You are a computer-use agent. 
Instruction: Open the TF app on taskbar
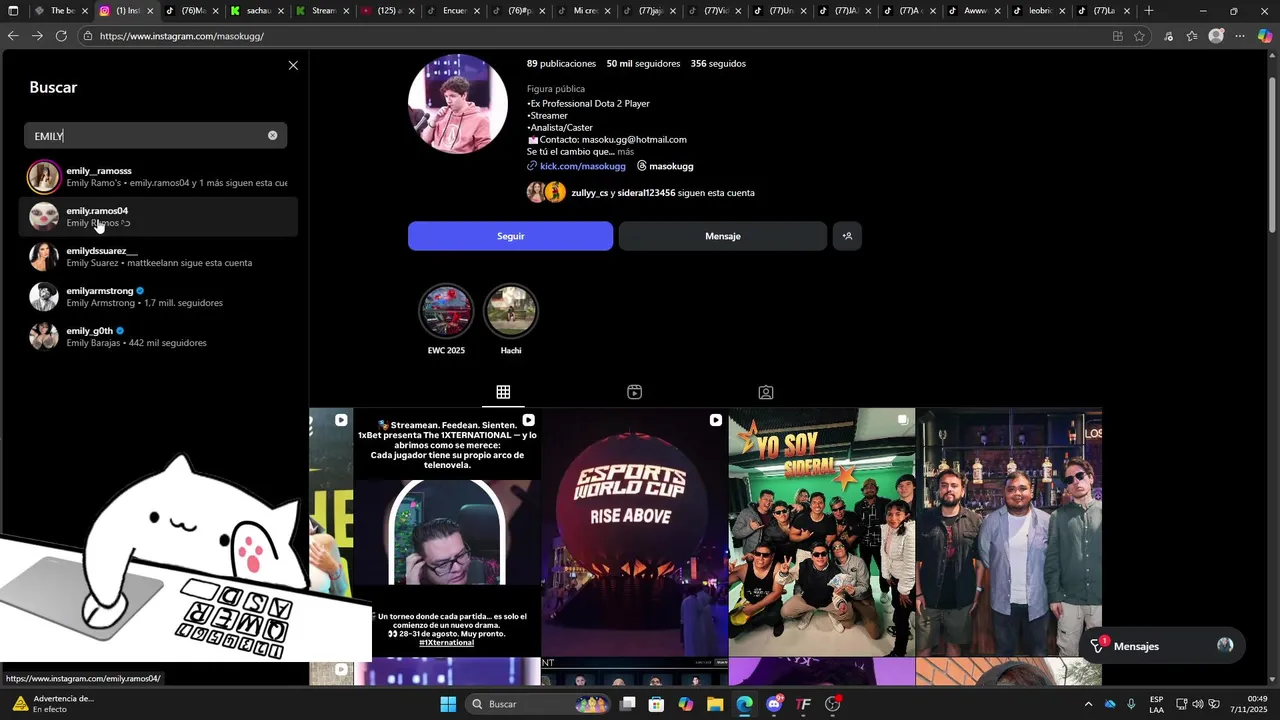coord(803,704)
